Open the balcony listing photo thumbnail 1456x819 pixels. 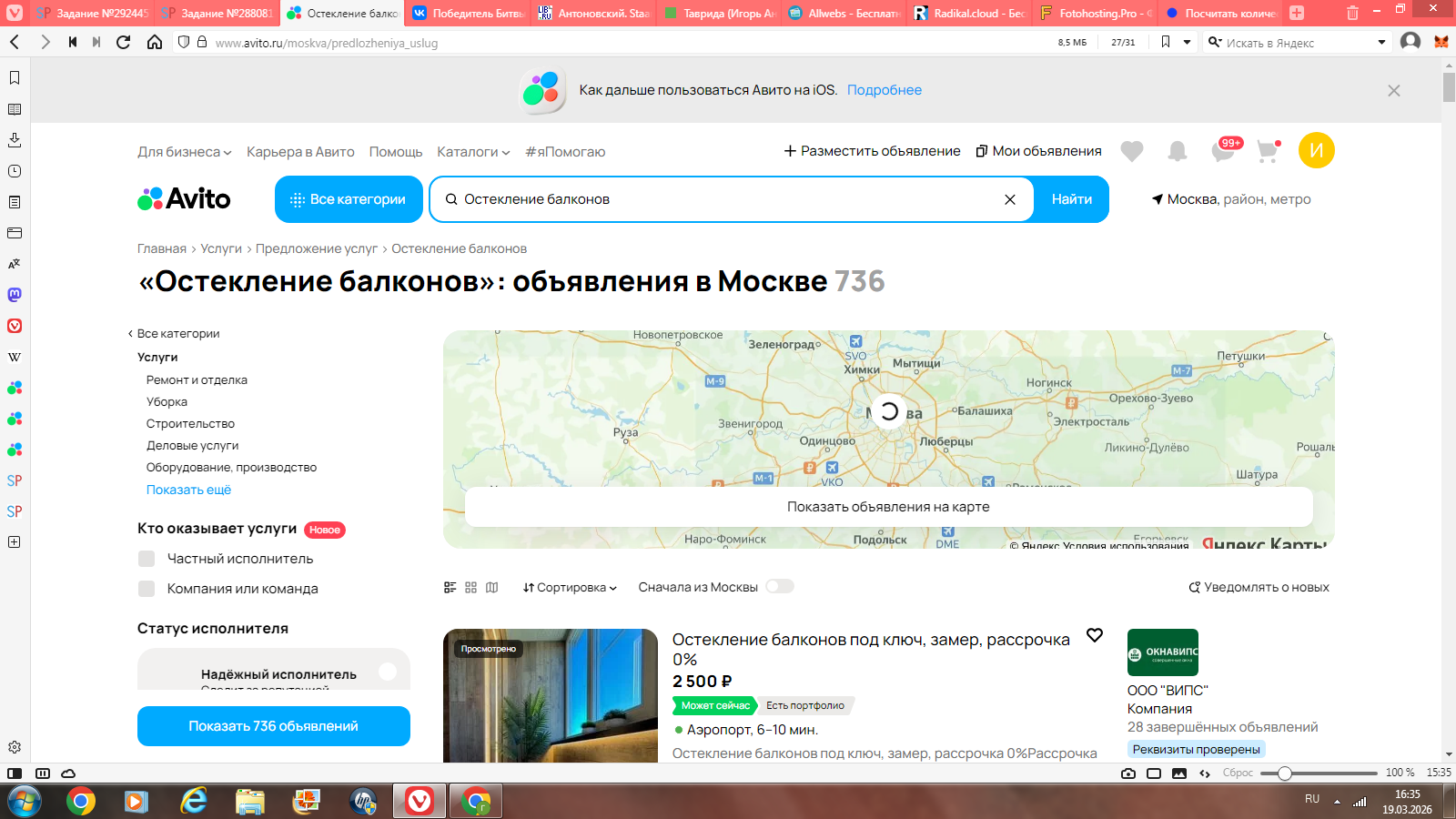pyautogui.click(x=551, y=695)
